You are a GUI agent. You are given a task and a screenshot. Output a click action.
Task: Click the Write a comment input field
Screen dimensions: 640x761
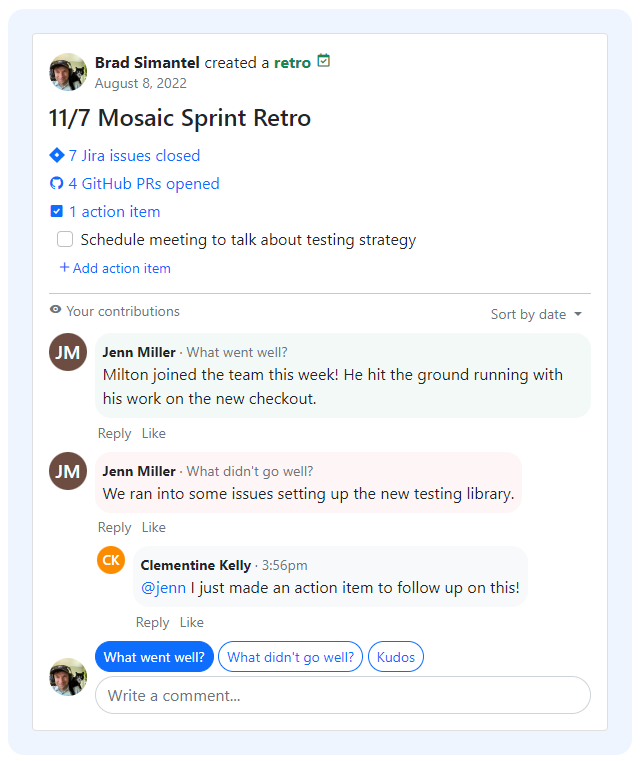click(x=342, y=695)
